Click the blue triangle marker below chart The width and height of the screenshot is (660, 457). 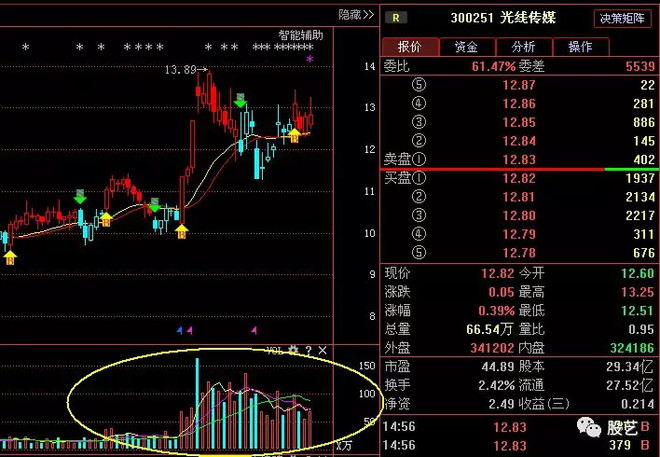click(x=180, y=330)
